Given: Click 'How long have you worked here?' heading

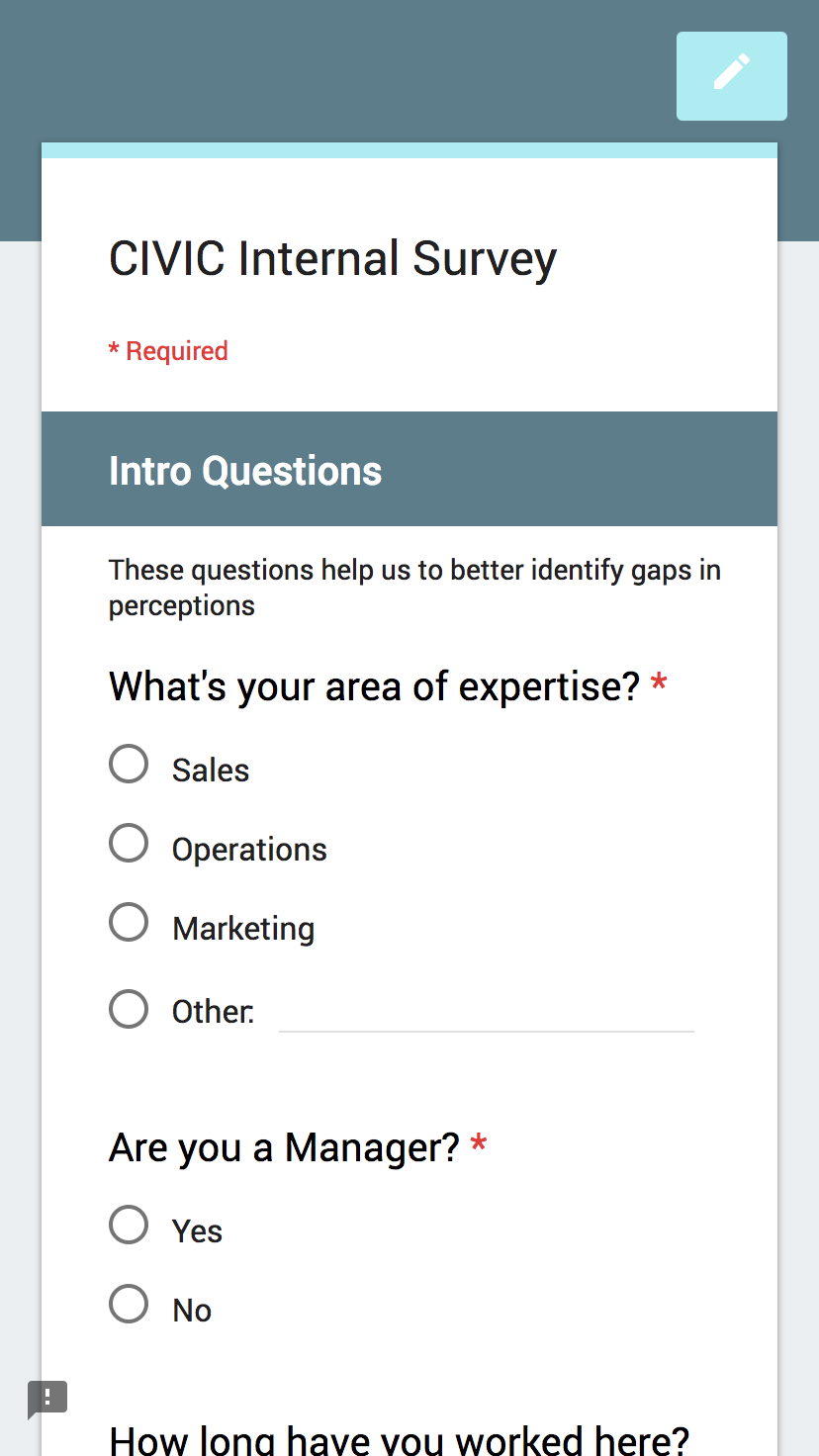Looking at the screenshot, I should tap(399, 1440).
